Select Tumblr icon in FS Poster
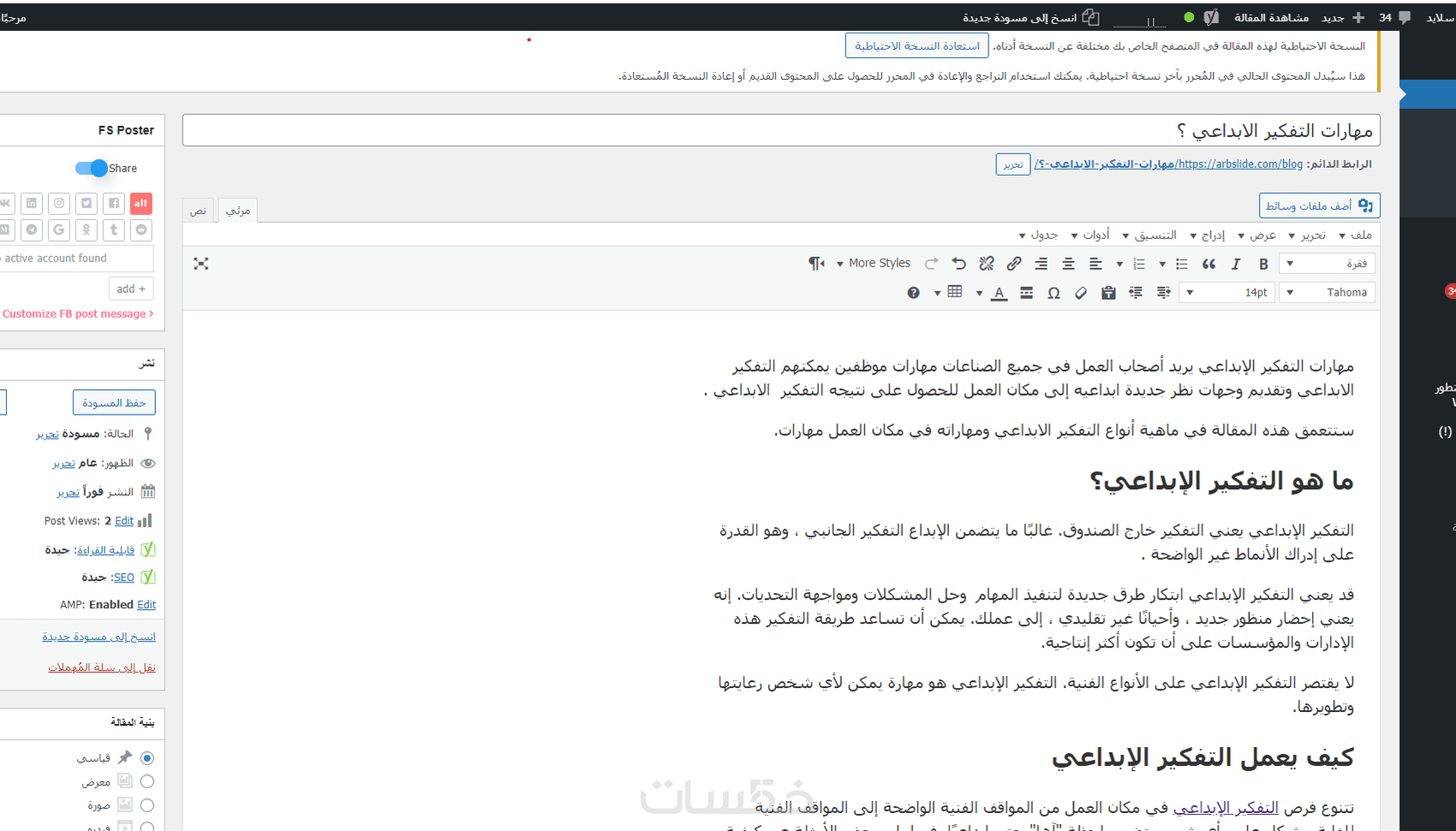The width and height of the screenshot is (1456, 831). (x=114, y=230)
